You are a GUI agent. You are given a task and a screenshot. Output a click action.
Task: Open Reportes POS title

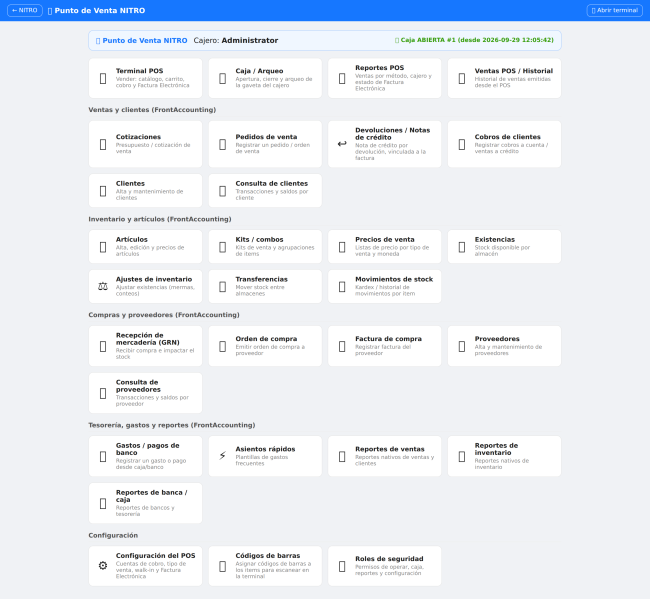tap(379, 68)
